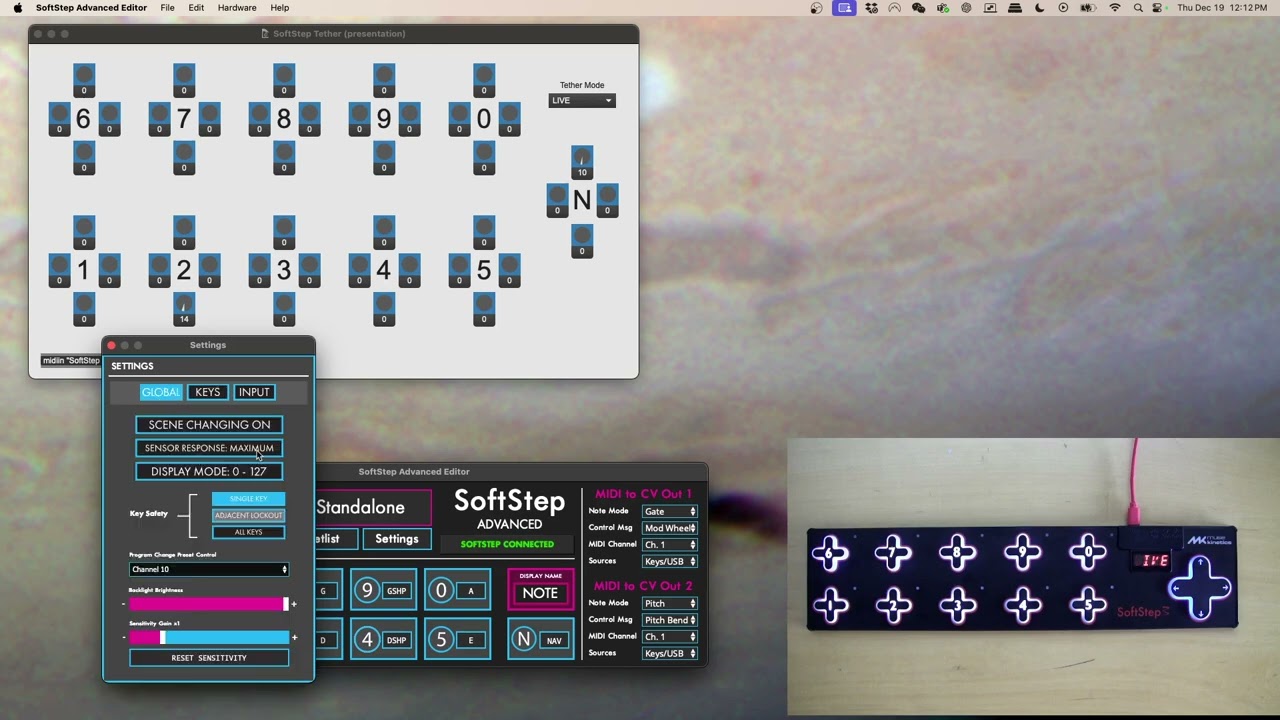The width and height of the screenshot is (1280, 720).
Task: Open CV Out 1 Sources Keys/USB dropdown
Action: tap(669, 561)
